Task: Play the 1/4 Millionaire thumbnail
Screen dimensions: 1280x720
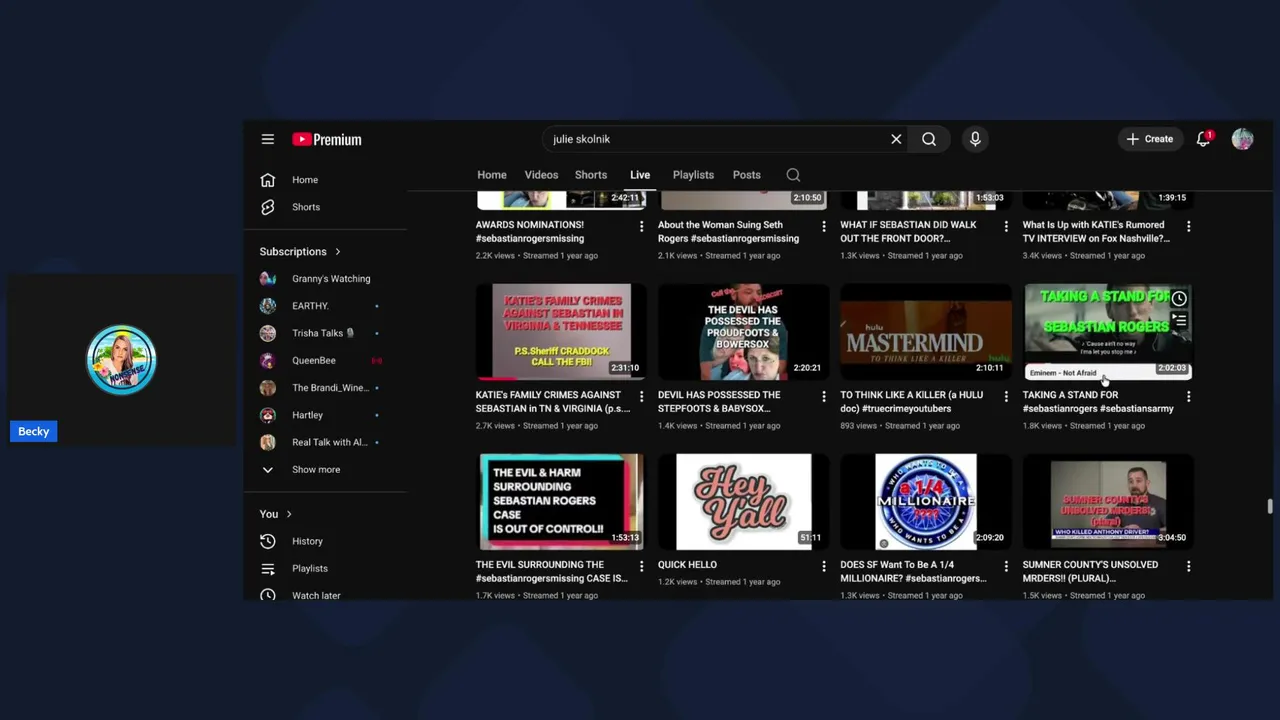Action: pyautogui.click(x=926, y=502)
